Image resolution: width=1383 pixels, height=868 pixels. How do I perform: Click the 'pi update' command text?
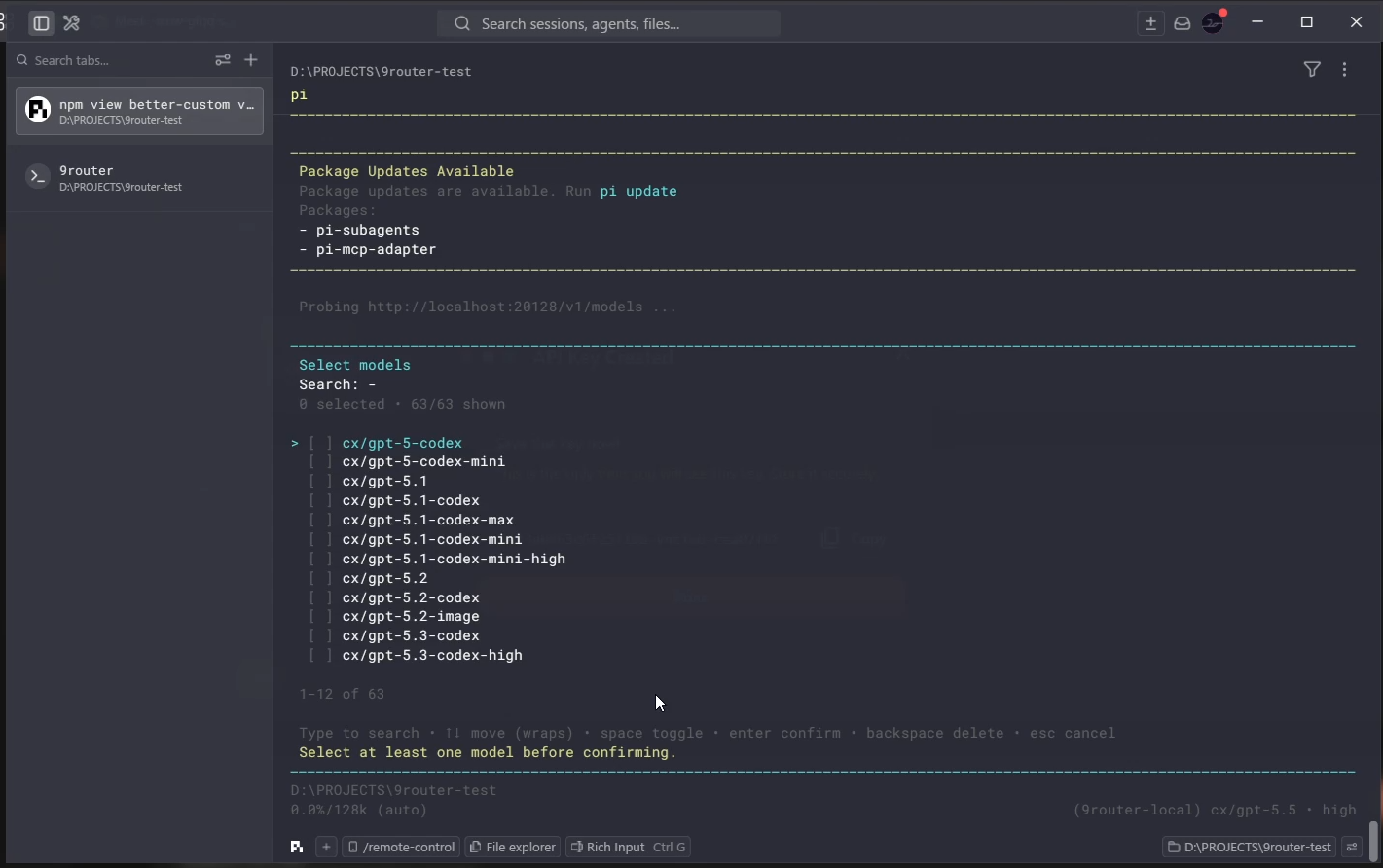coord(638,192)
